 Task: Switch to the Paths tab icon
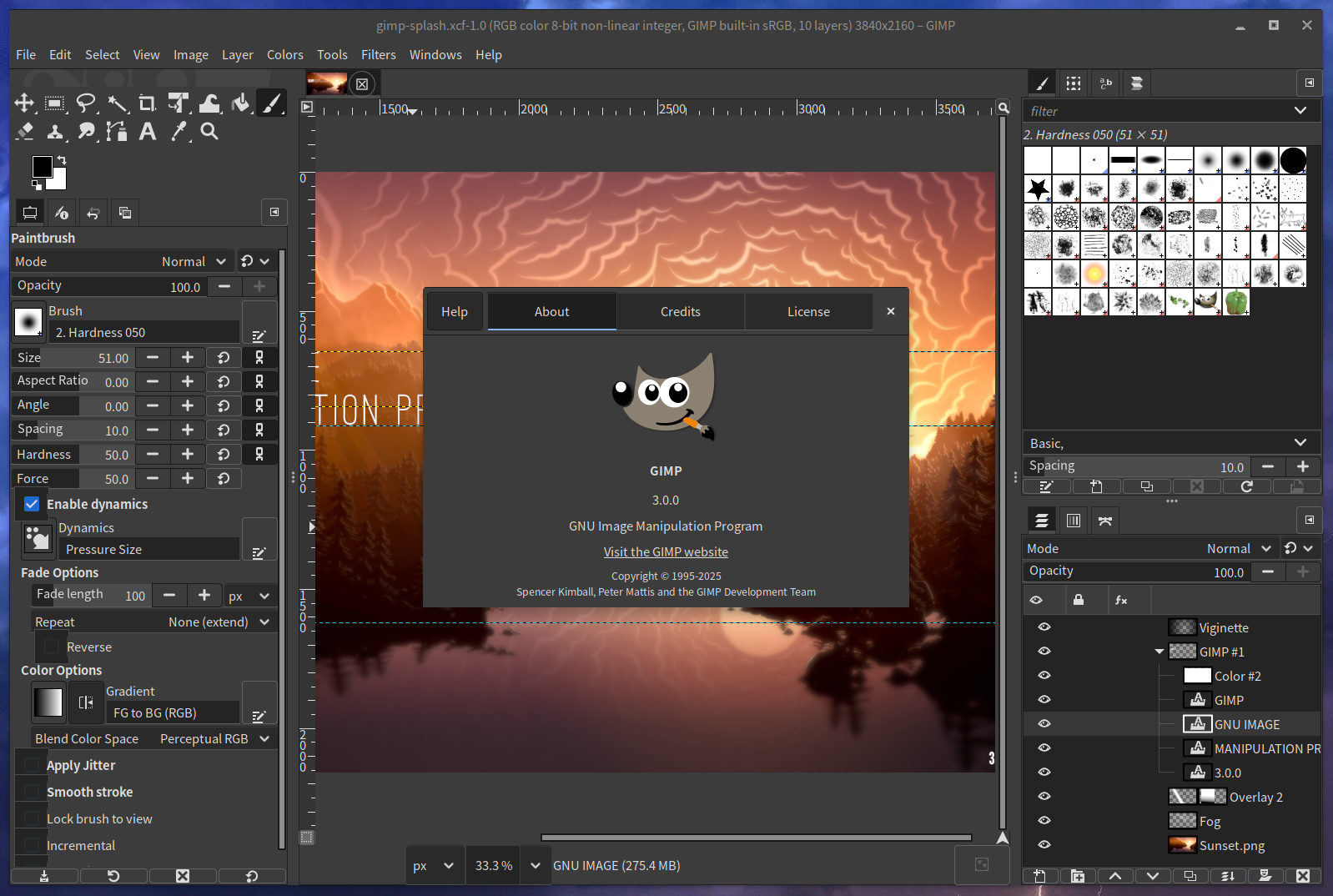point(1105,521)
